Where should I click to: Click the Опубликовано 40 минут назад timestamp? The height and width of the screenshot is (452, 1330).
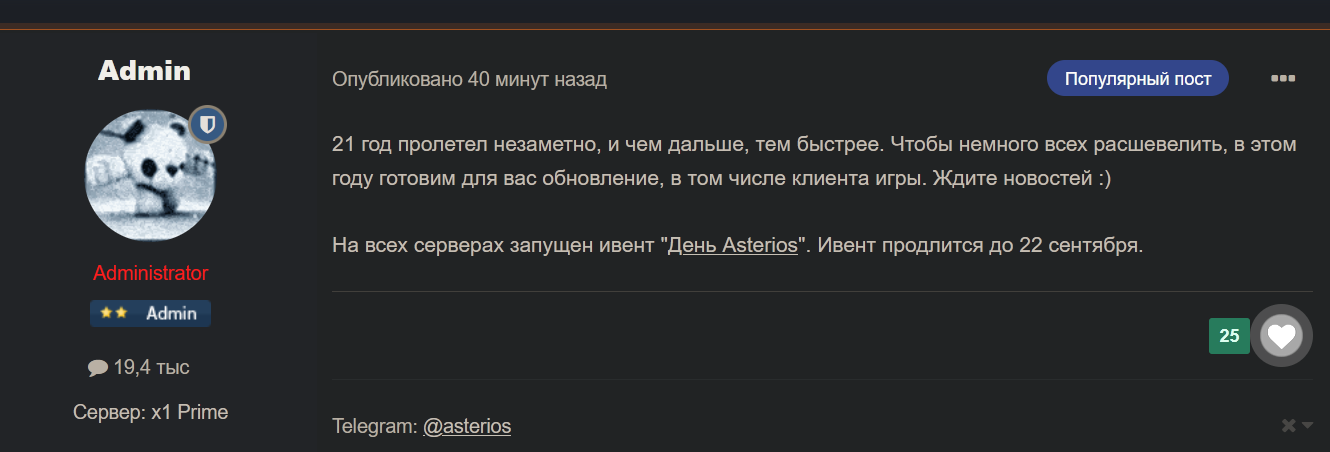(469, 79)
